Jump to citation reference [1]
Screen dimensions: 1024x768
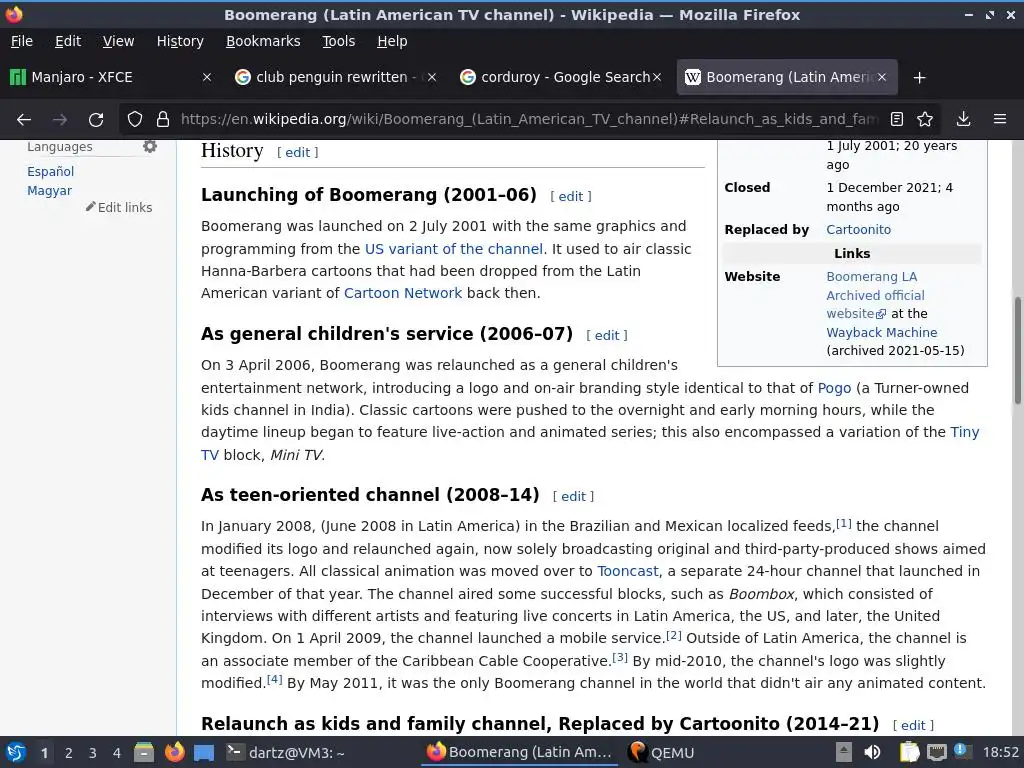(x=844, y=523)
